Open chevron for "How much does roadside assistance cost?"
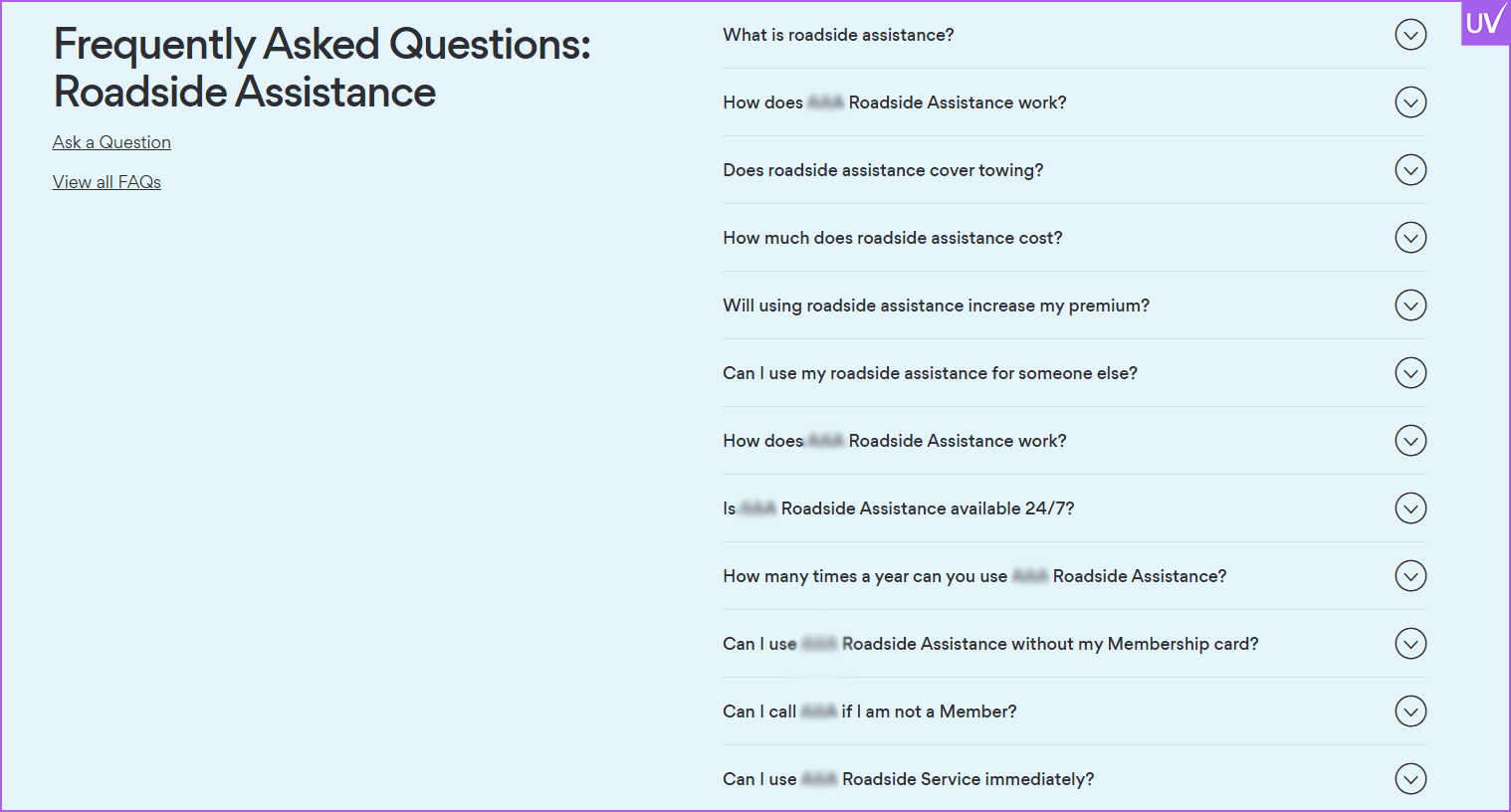 click(x=1410, y=238)
